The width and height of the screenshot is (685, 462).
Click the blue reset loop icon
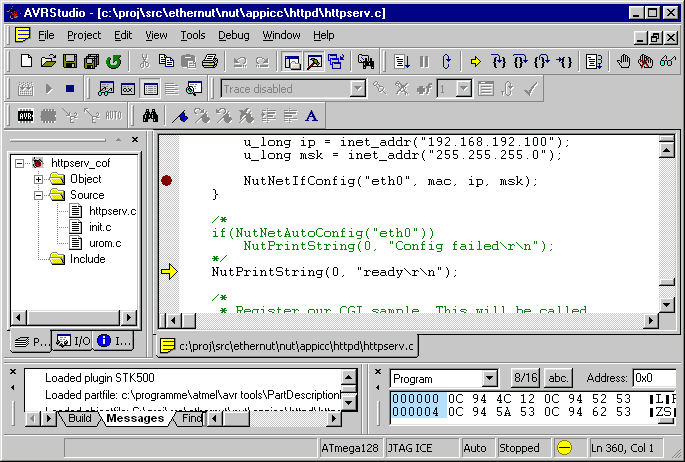coord(446,62)
